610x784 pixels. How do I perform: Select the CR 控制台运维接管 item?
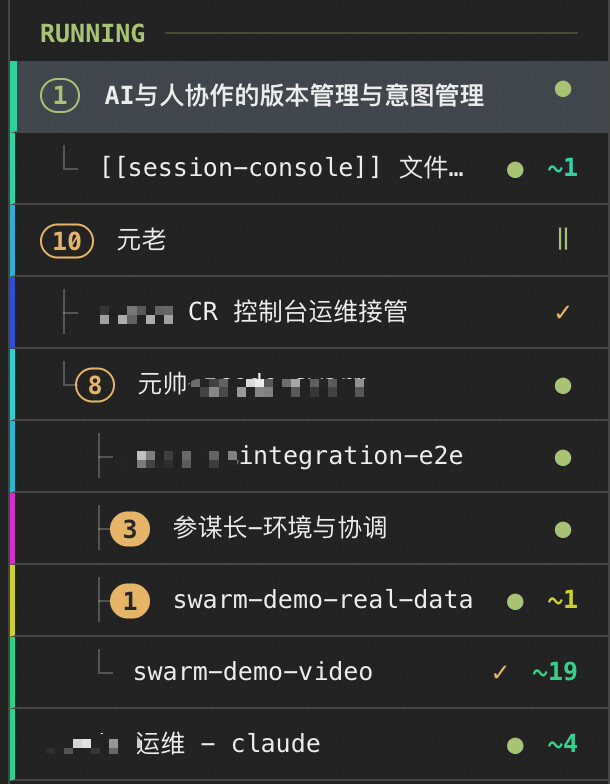310,312
